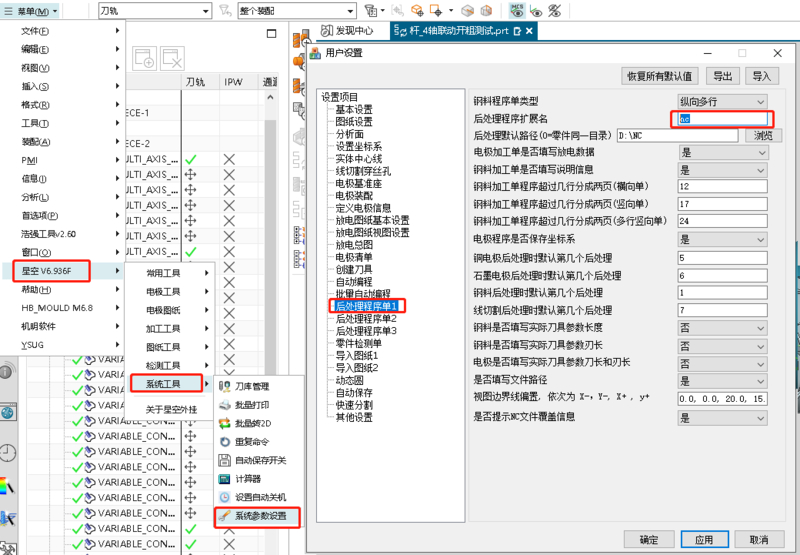Click the selection filter funnel icon
This screenshot has height=555, width=800.
click(x=225, y=11)
